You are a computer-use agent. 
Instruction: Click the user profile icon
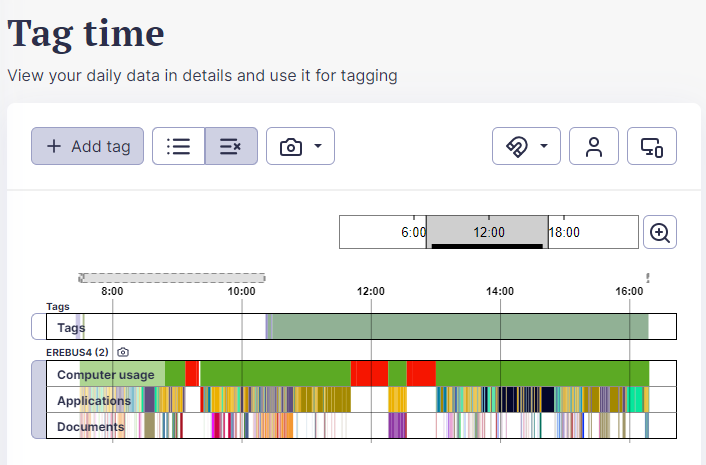click(x=594, y=146)
